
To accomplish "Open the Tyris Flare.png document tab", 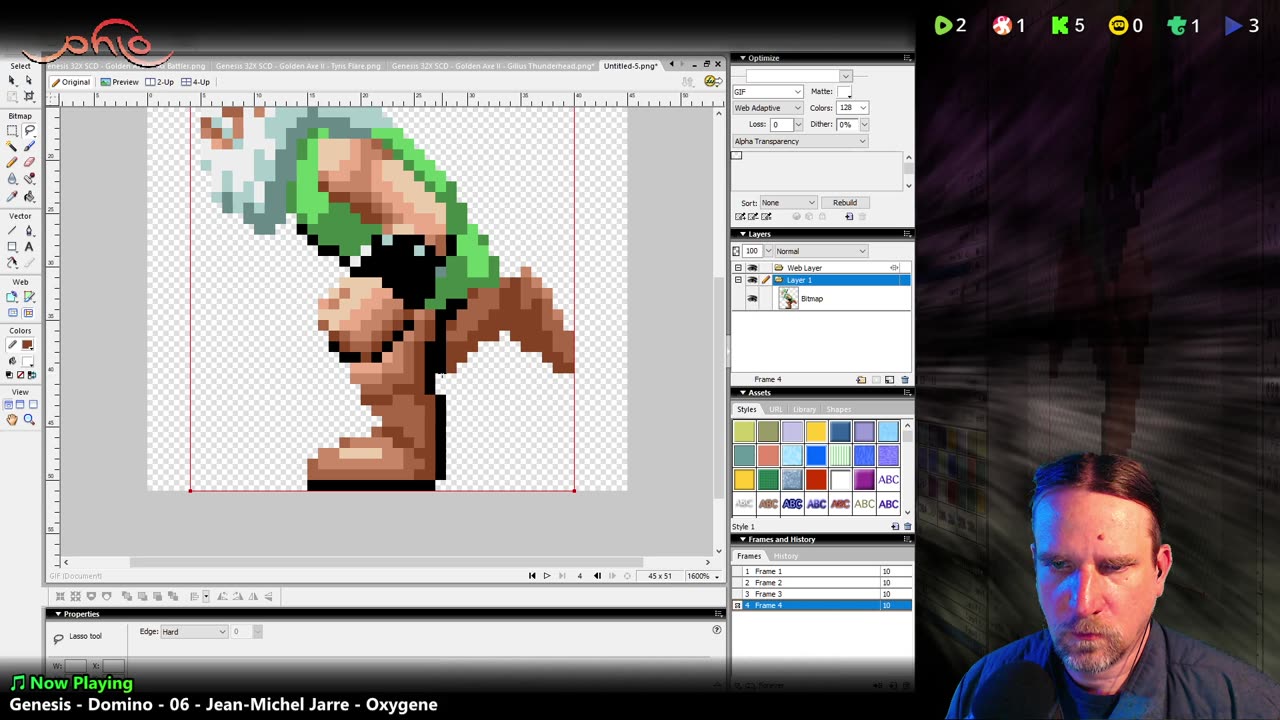I will pyautogui.click(x=299, y=66).
